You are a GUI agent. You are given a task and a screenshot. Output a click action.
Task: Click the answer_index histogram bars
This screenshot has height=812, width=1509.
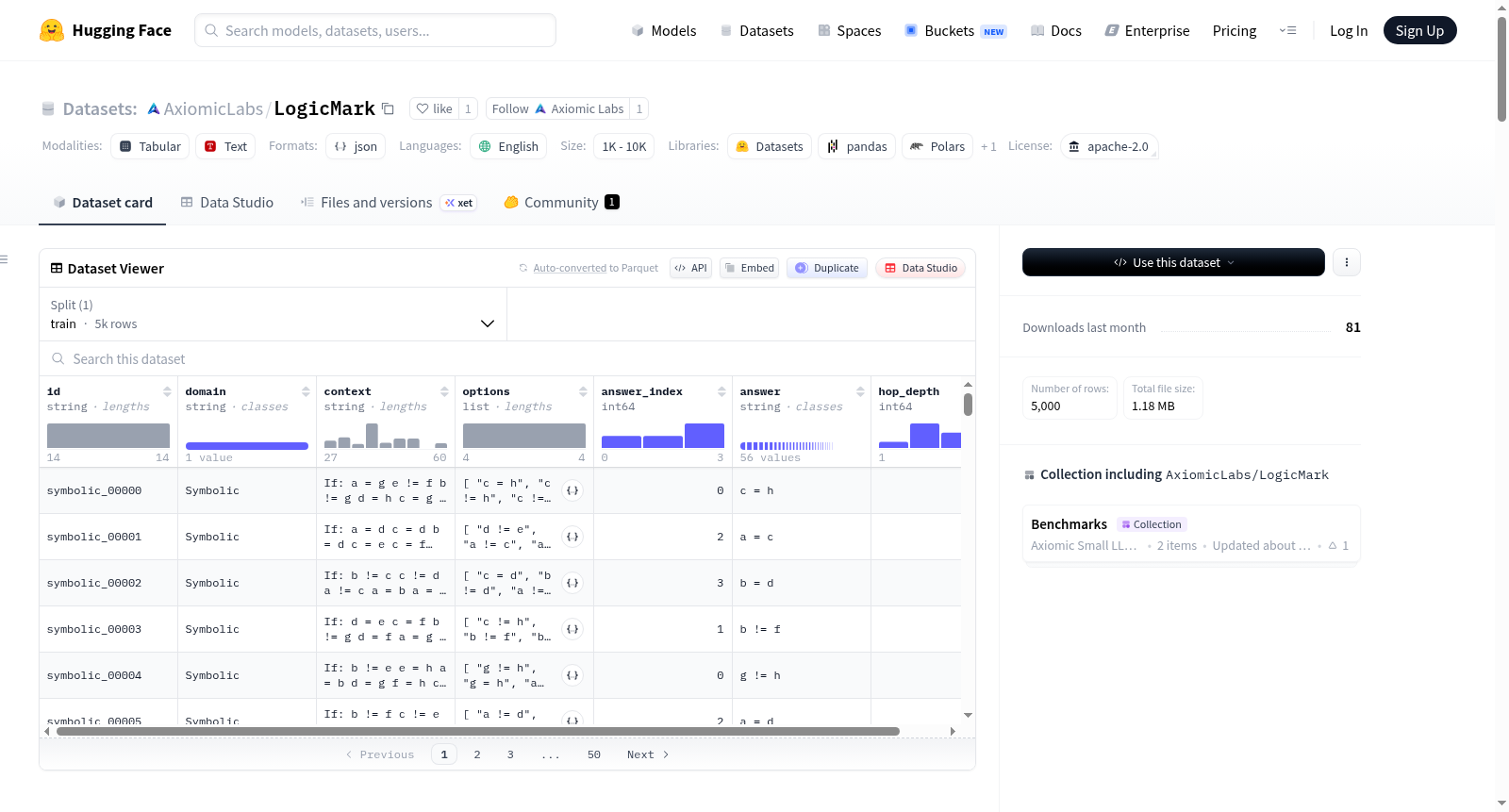tap(663, 436)
